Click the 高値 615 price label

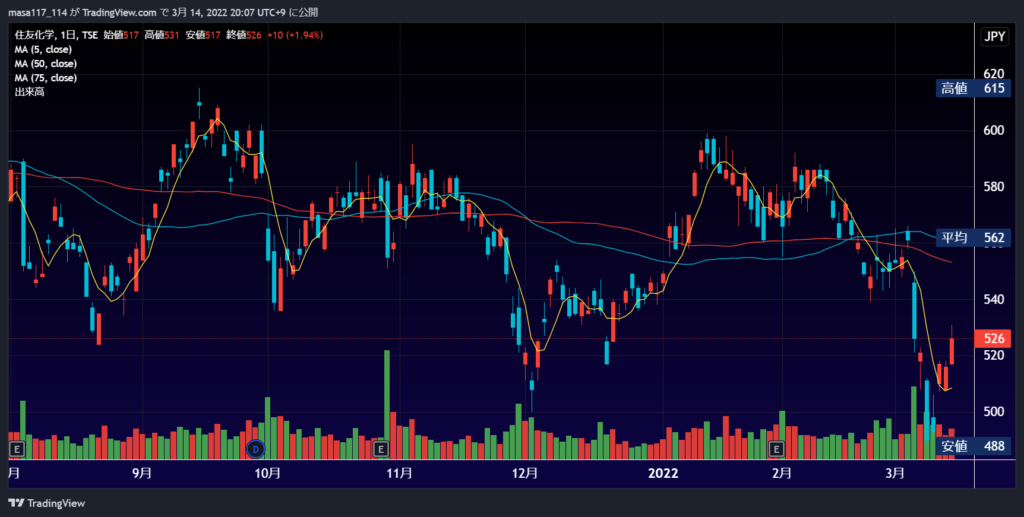[x=973, y=88]
